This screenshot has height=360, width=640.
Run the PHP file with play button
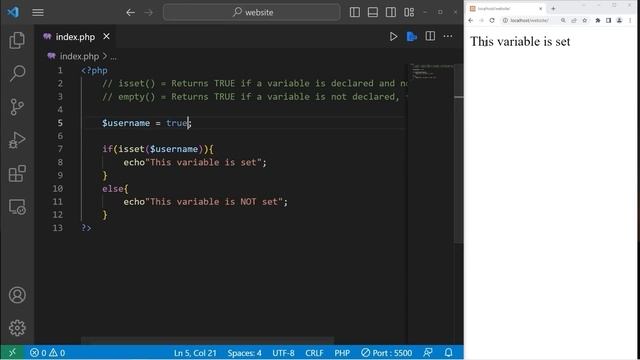[x=393, y=37]
